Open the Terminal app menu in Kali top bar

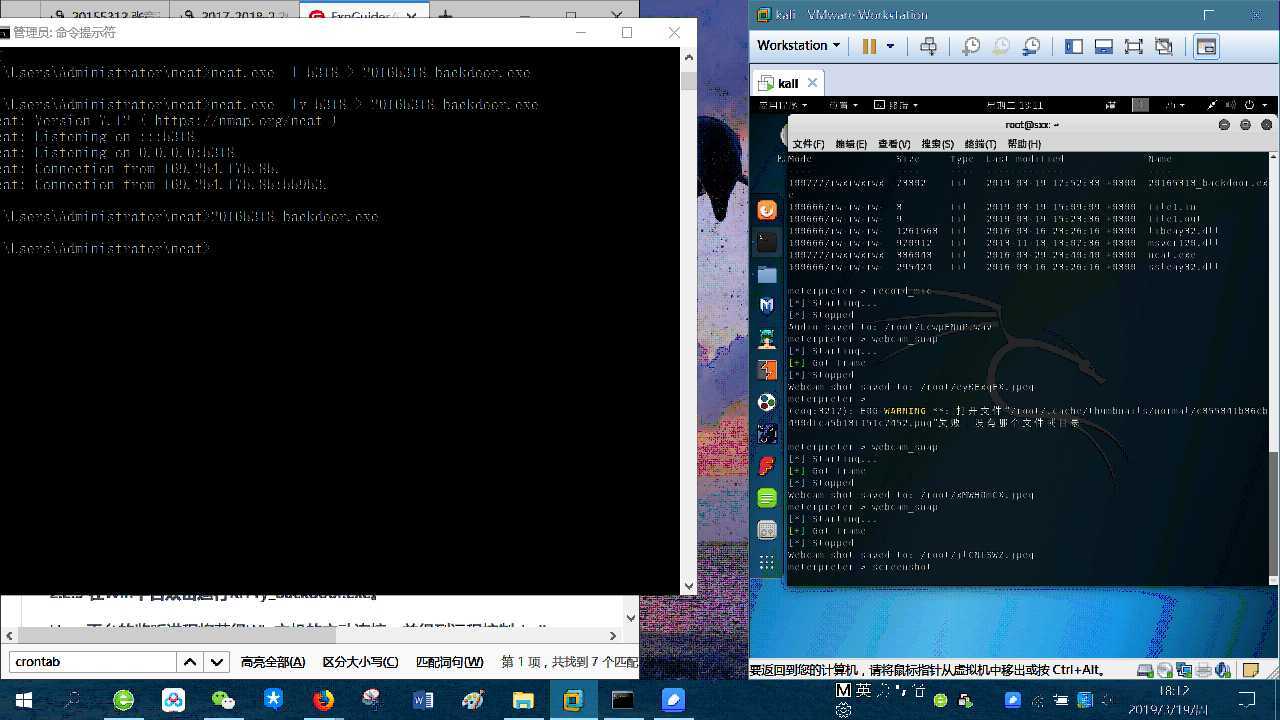(896, 104)
